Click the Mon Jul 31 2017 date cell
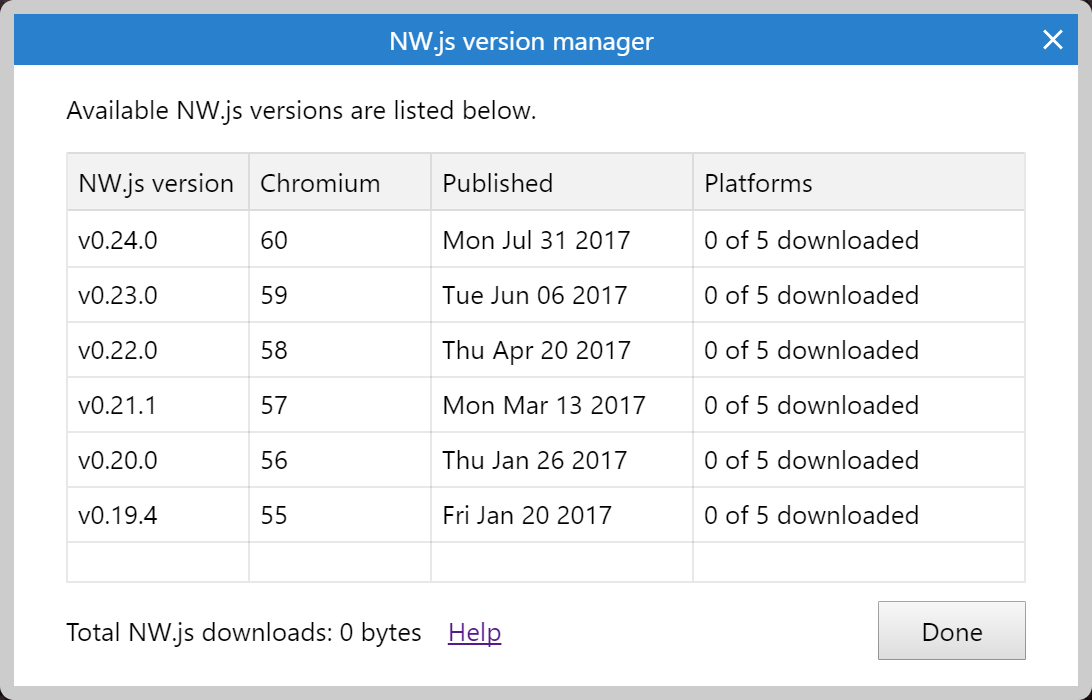The width and height of the screenshot is (1092, 700). [x=537, y=240]
